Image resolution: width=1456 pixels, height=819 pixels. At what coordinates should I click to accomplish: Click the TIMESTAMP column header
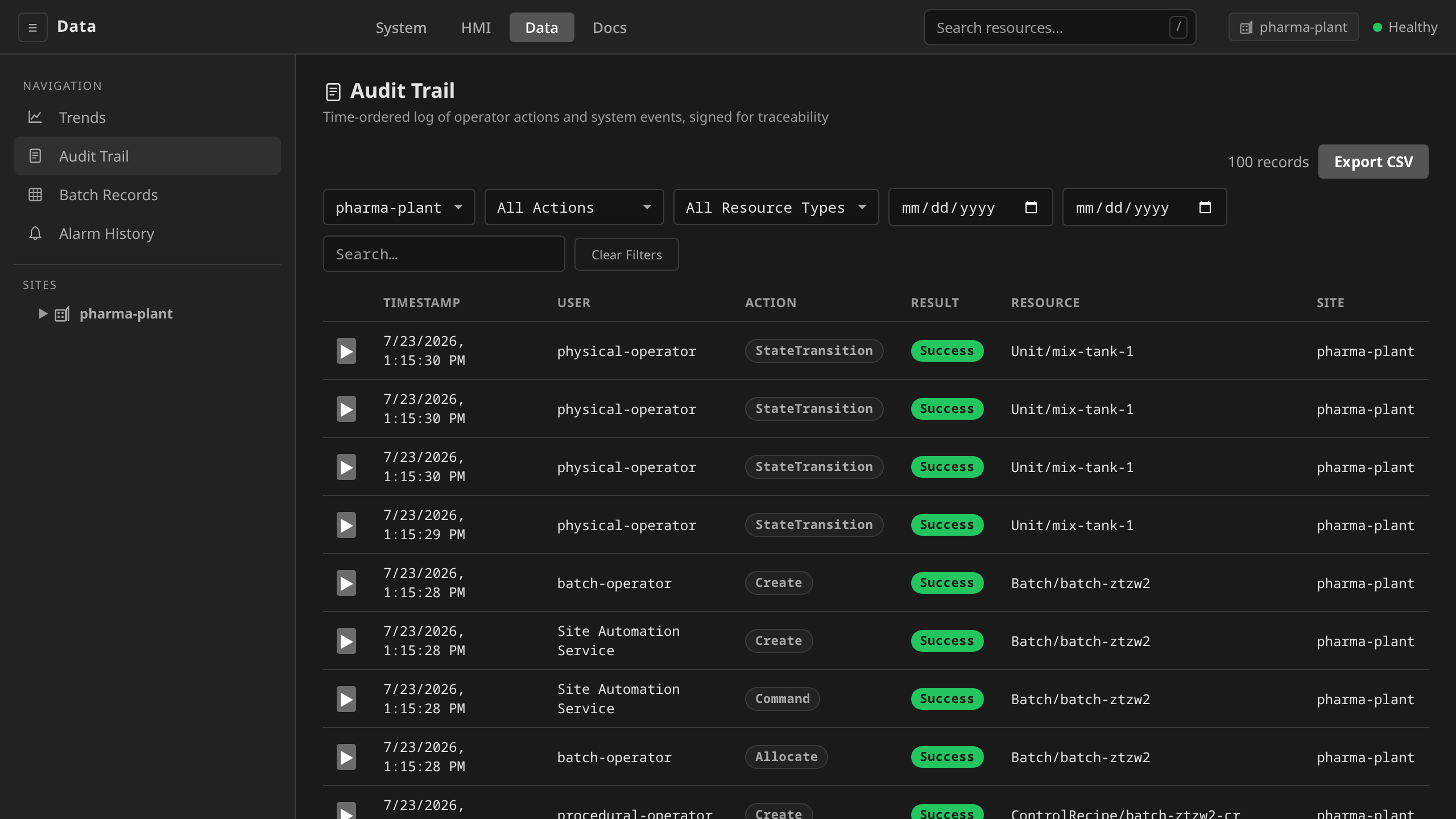click(422, 303)
